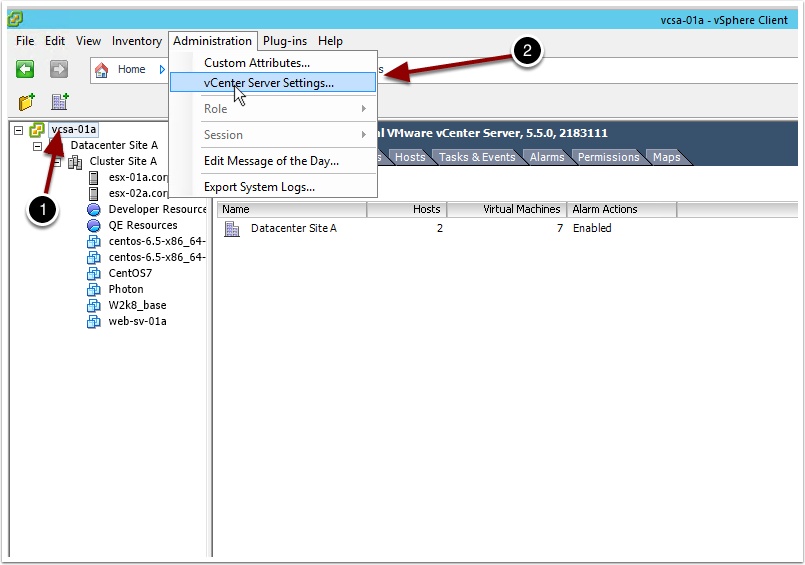Image resolution: width=805 pixels, height=565 pixels.
Task: Expand the Session submenu arrow
Action: (363, 134)
